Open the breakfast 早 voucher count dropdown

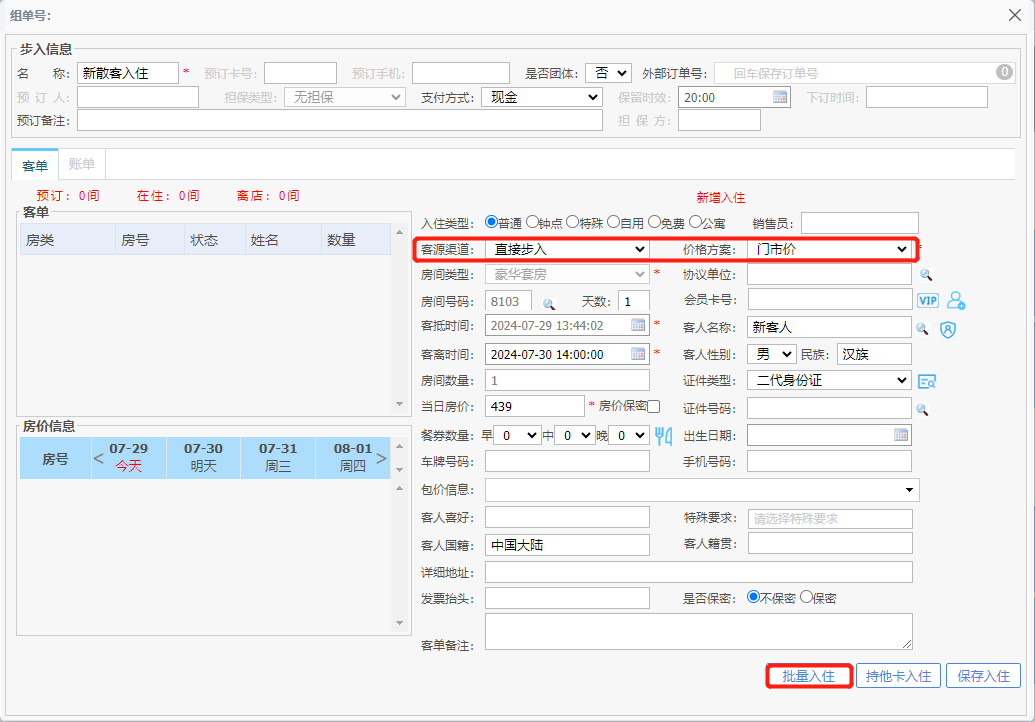(x=518, y=436)
